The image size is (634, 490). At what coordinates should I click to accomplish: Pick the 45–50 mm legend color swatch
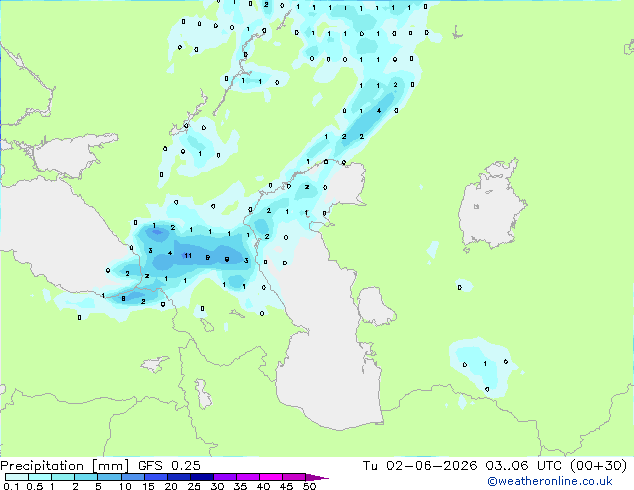(294, 477)
